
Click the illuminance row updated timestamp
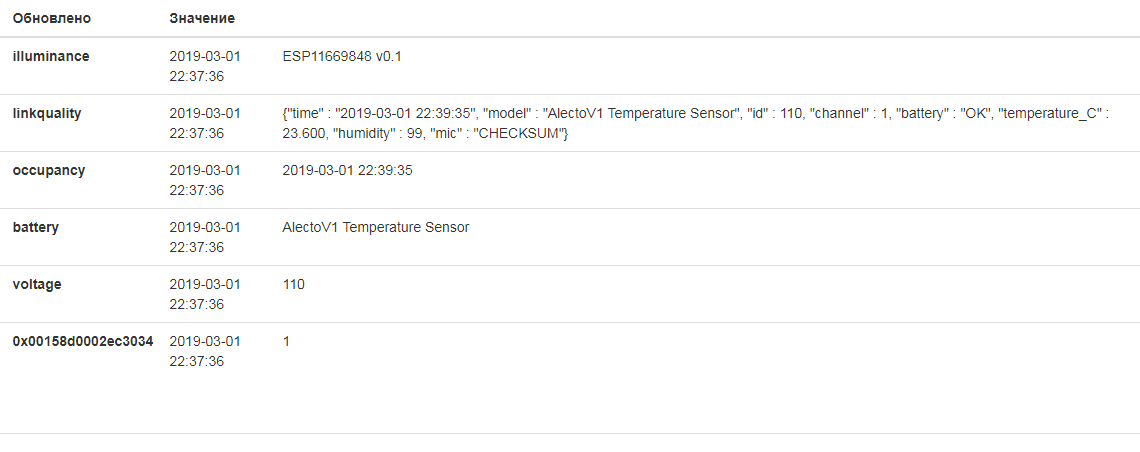[205, 66]
